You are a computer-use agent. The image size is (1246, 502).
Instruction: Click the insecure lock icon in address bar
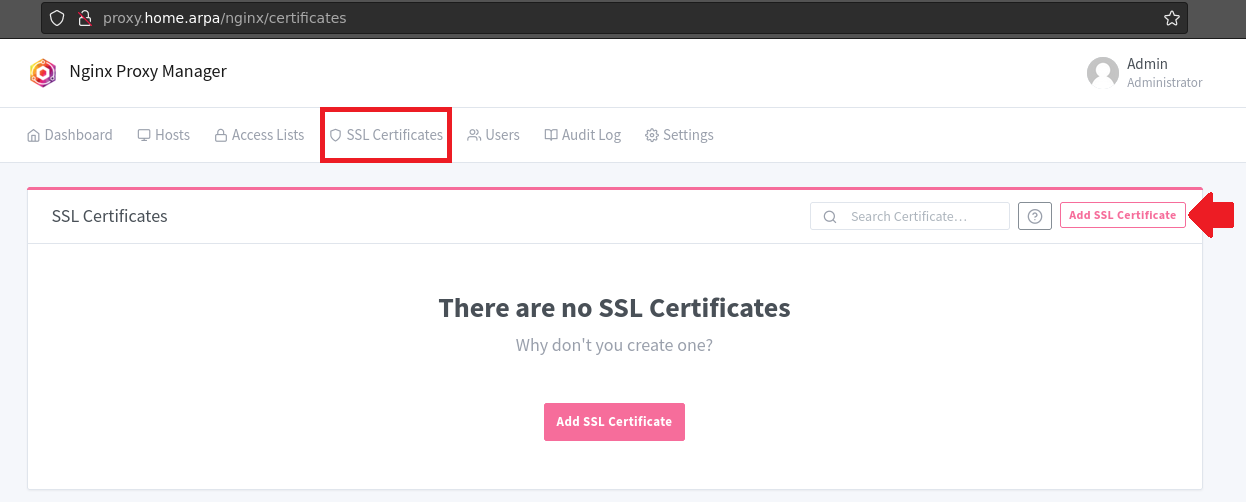pyautogui.click(x=85, y=18)
